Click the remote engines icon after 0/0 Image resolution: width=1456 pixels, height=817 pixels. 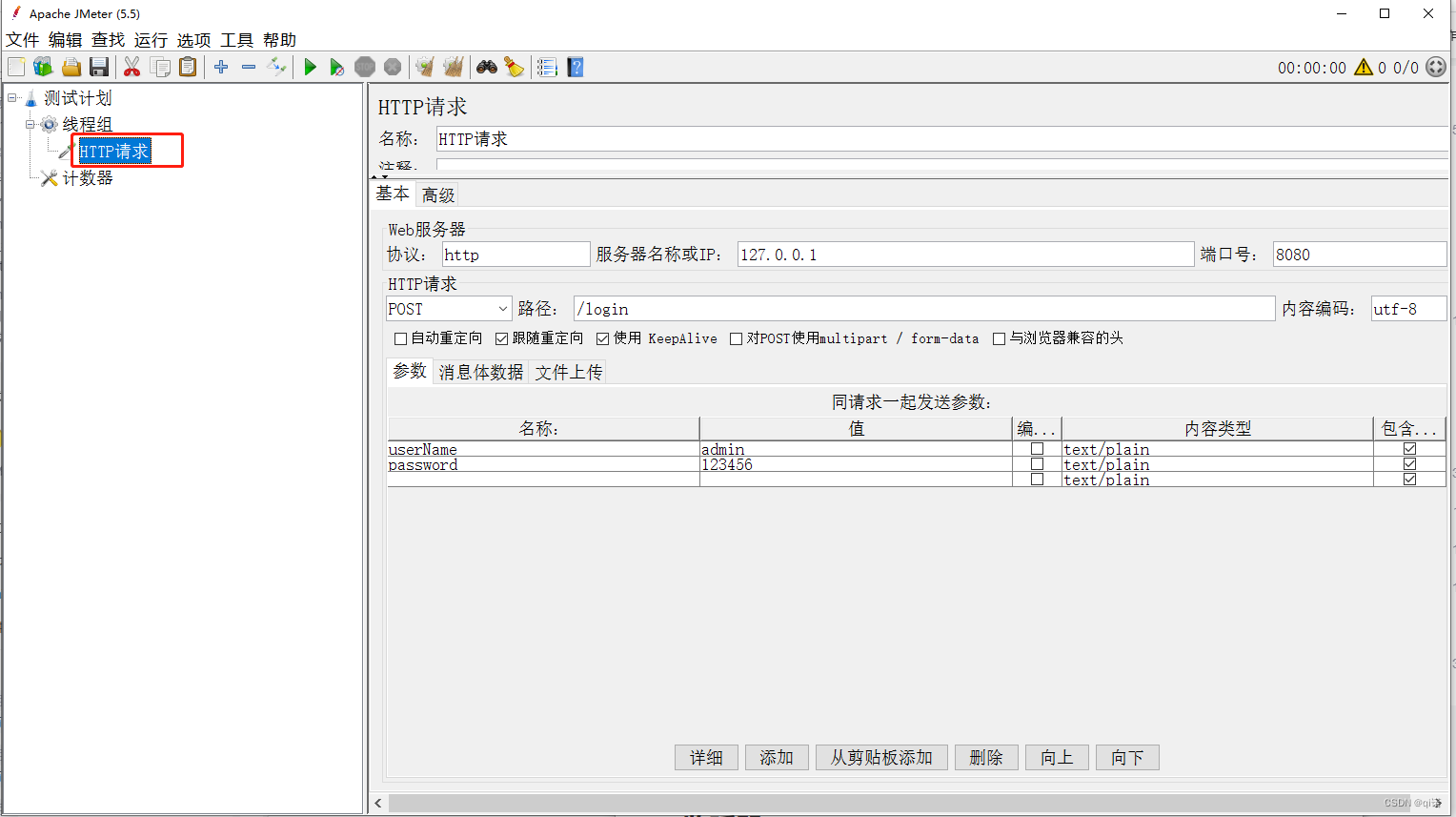pyautogui.click(x=1436, y=67)
